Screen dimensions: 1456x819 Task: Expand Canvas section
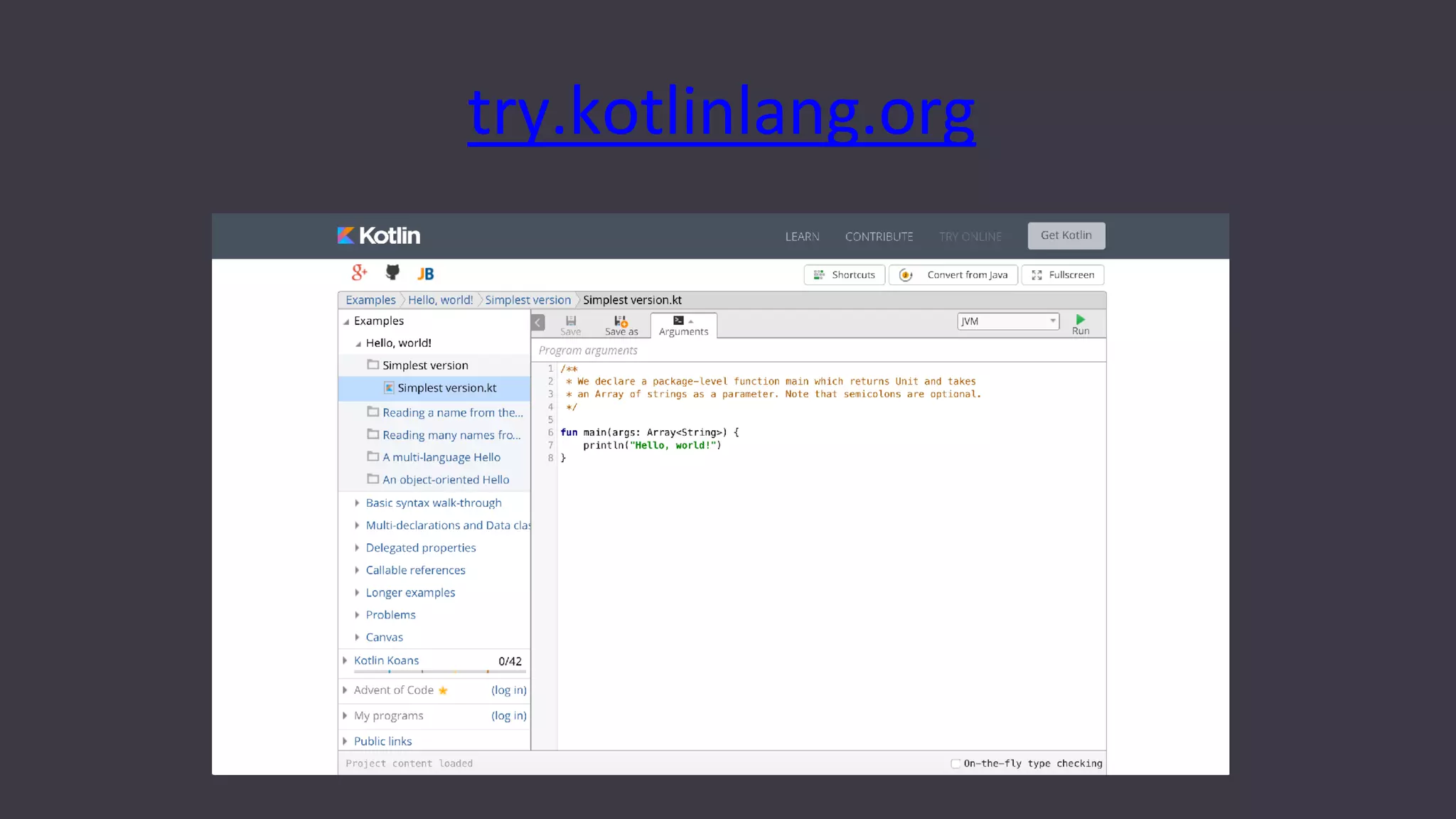click(x=357, y=637)
